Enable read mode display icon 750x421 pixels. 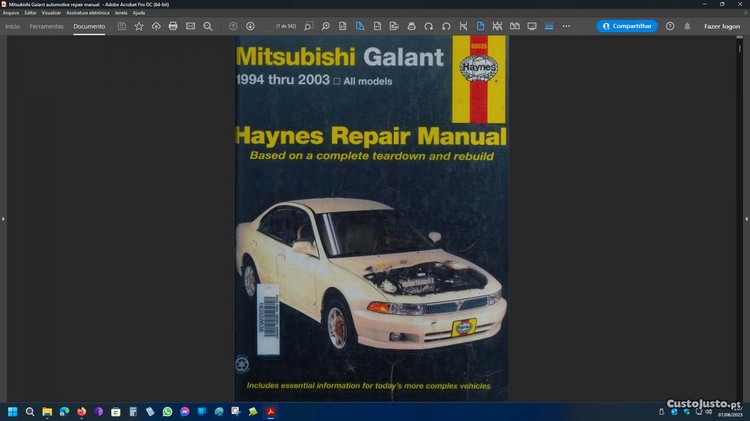click(x=532, y=26)
